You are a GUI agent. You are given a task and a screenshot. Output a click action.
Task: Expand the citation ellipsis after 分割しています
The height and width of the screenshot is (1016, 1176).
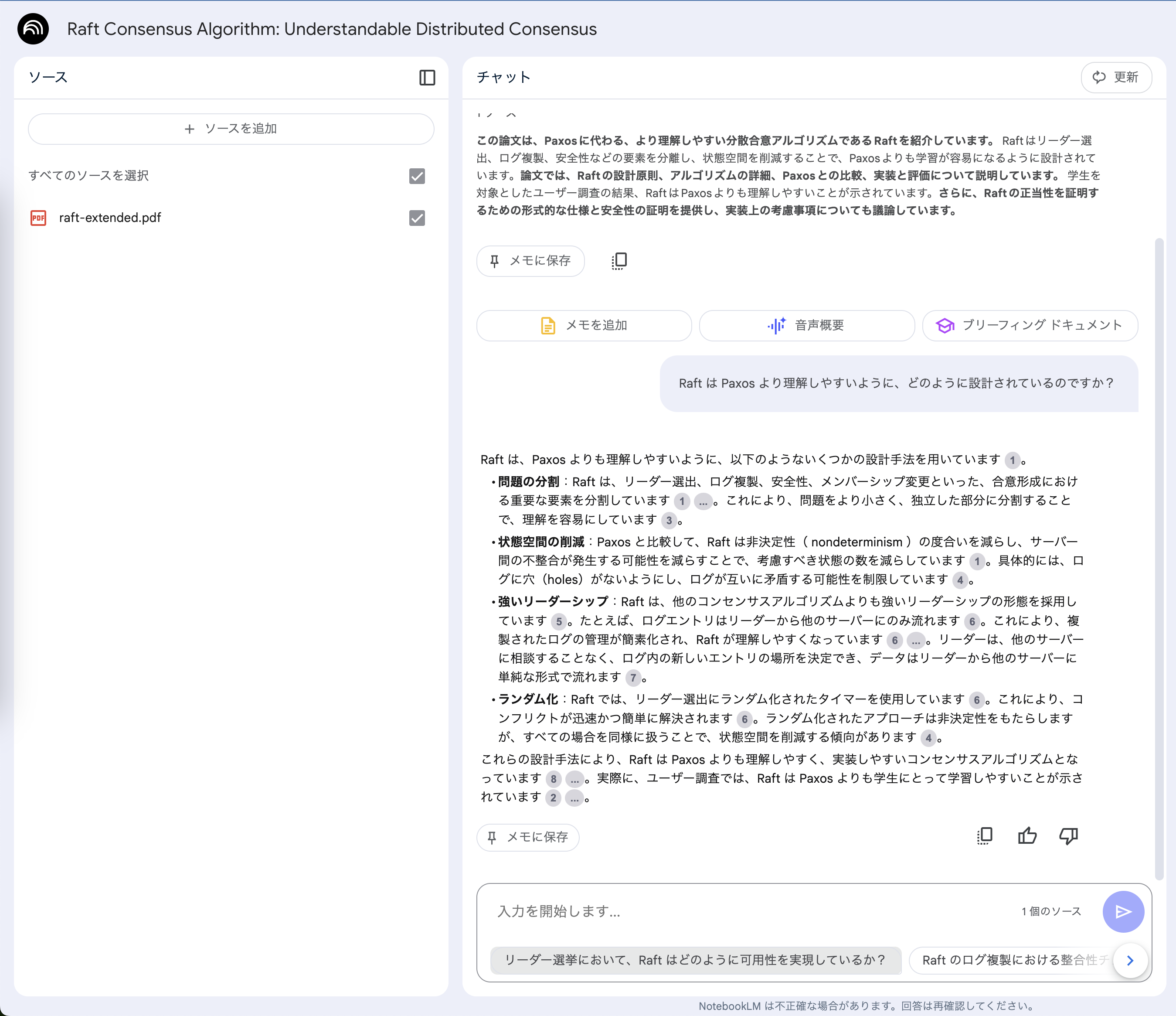click(703, 501)
